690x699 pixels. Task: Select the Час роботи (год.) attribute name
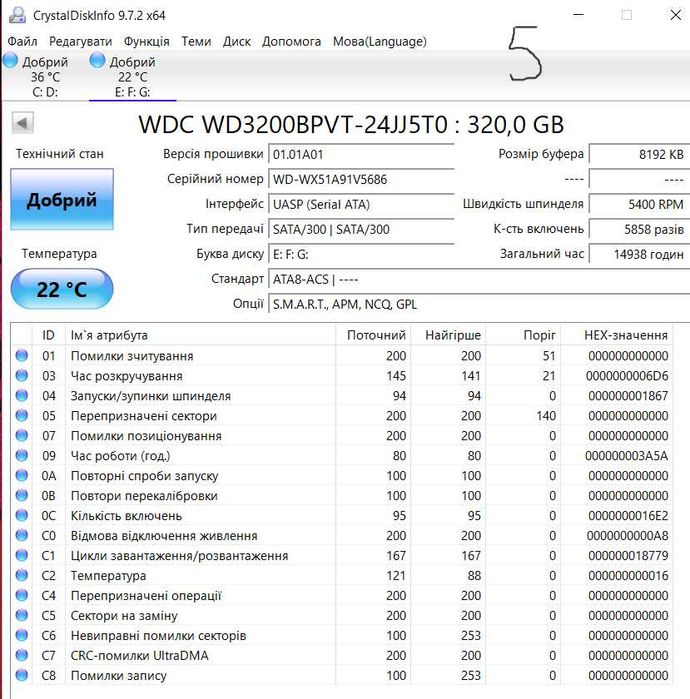(120, 456)
